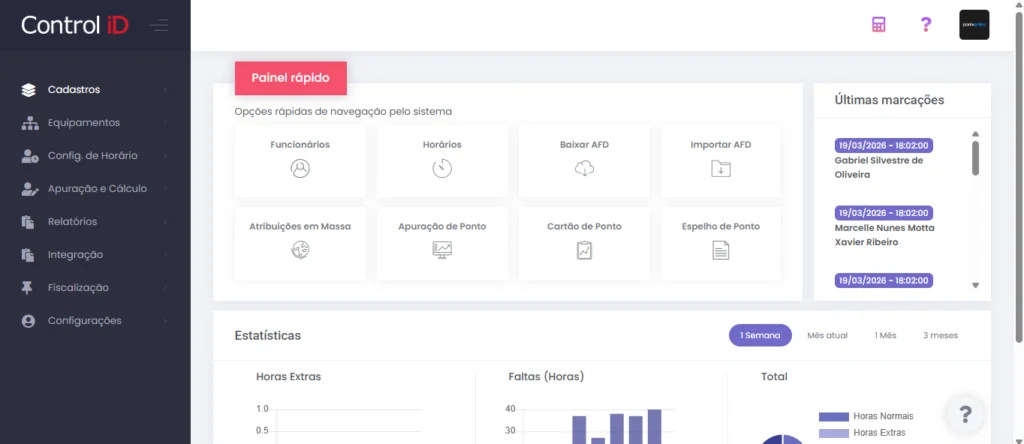Select the Configurações user icon
This screenshot has height=444, width=1024.
coord(27,321)
